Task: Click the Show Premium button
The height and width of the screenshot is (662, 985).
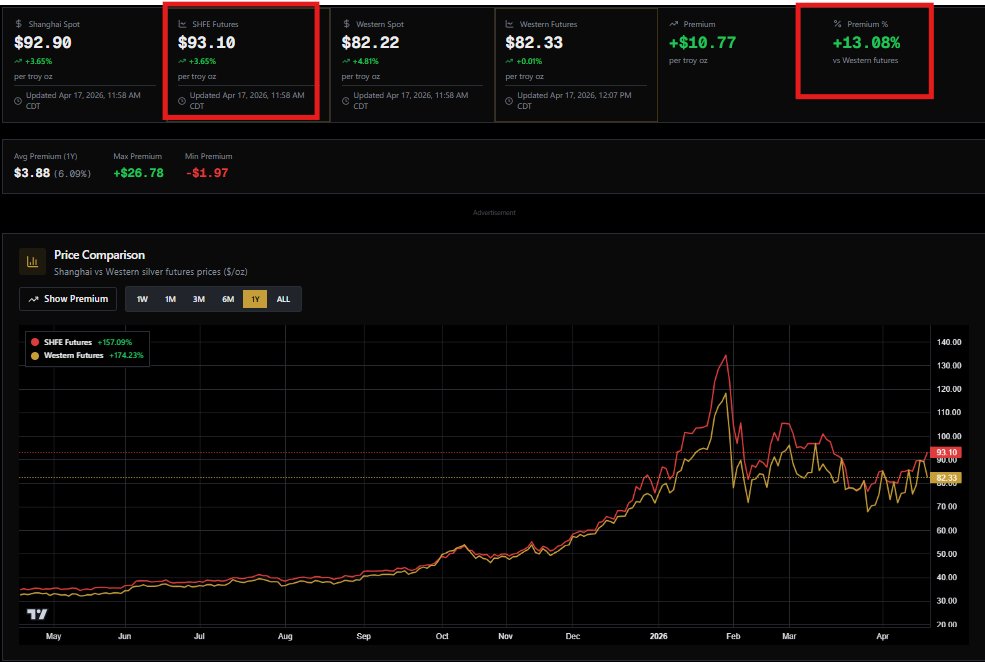Action: [68, 299]
